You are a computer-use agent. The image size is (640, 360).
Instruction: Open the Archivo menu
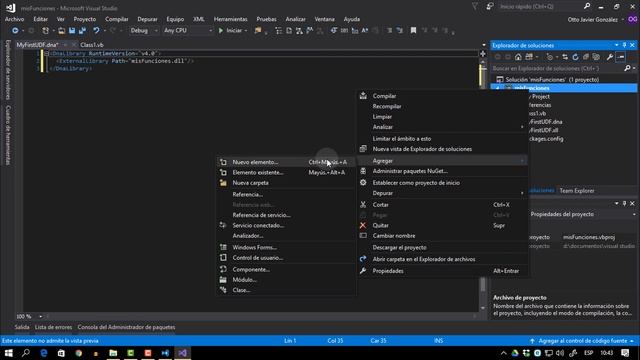pos(14,19)
